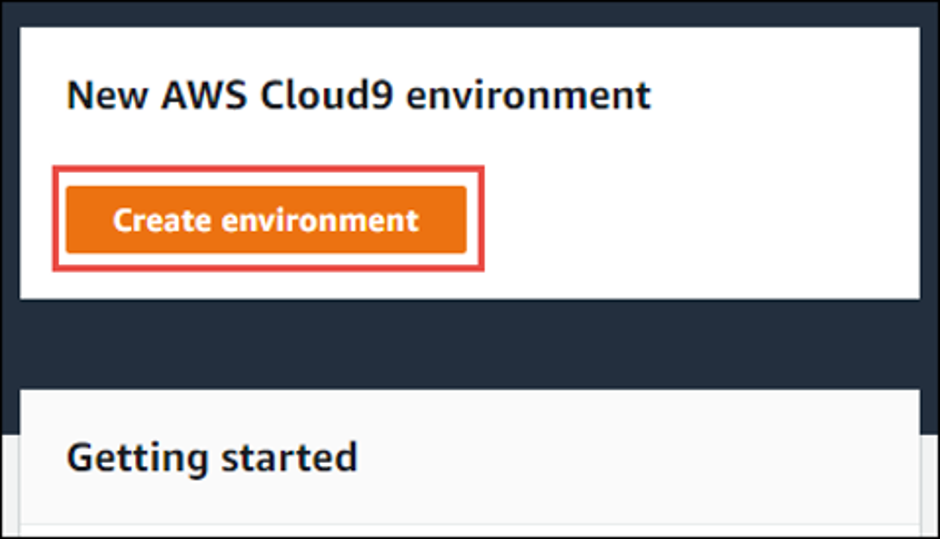Click the word 'started' in Getting started
The width and height of the screenshot is (941, 539).
[x=289, y=458]
